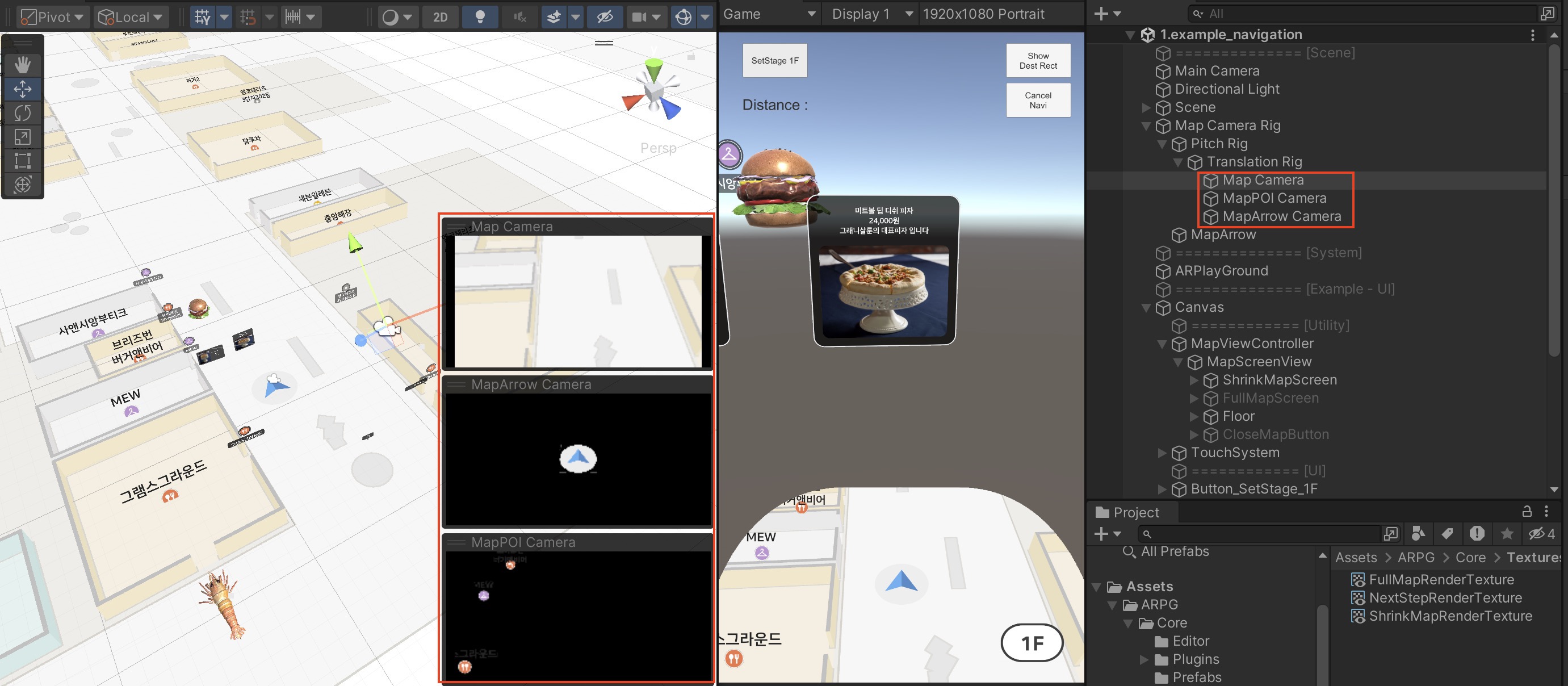Click the SetStage 1F button
This screenshot has height=686, width=1568.
pos(774,60)
